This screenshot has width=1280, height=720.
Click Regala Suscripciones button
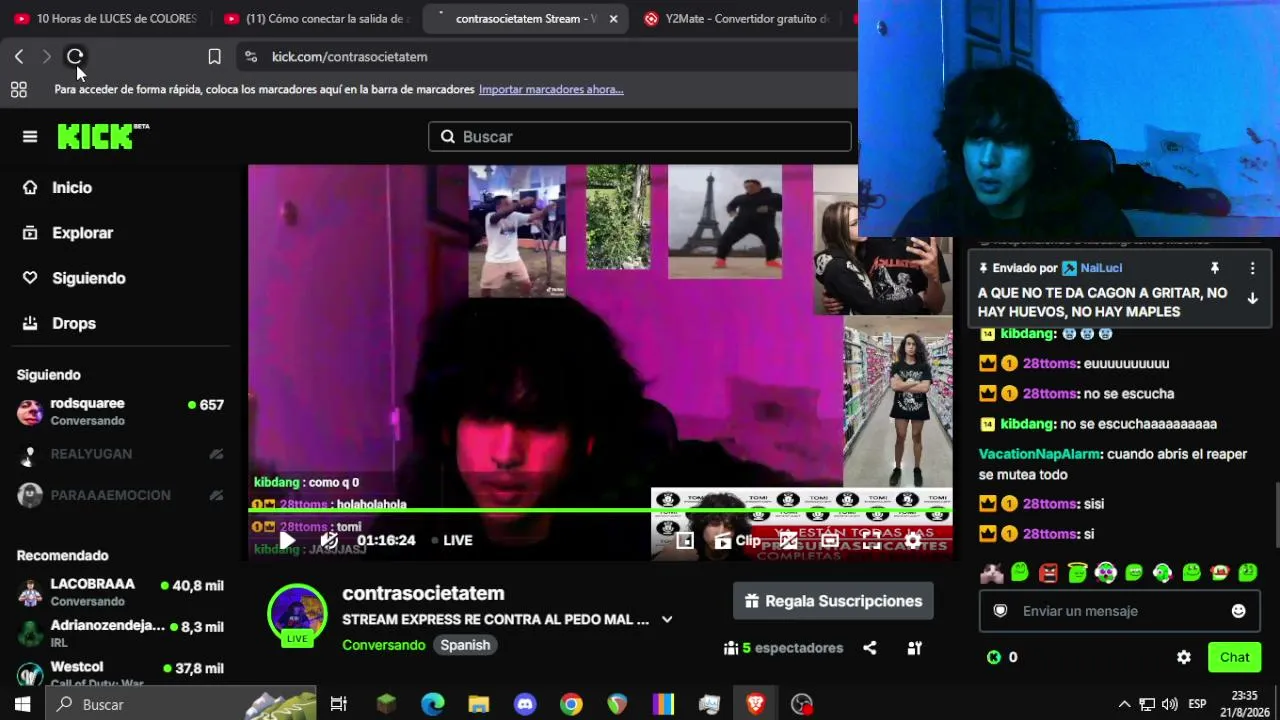[x=833, y=601]
